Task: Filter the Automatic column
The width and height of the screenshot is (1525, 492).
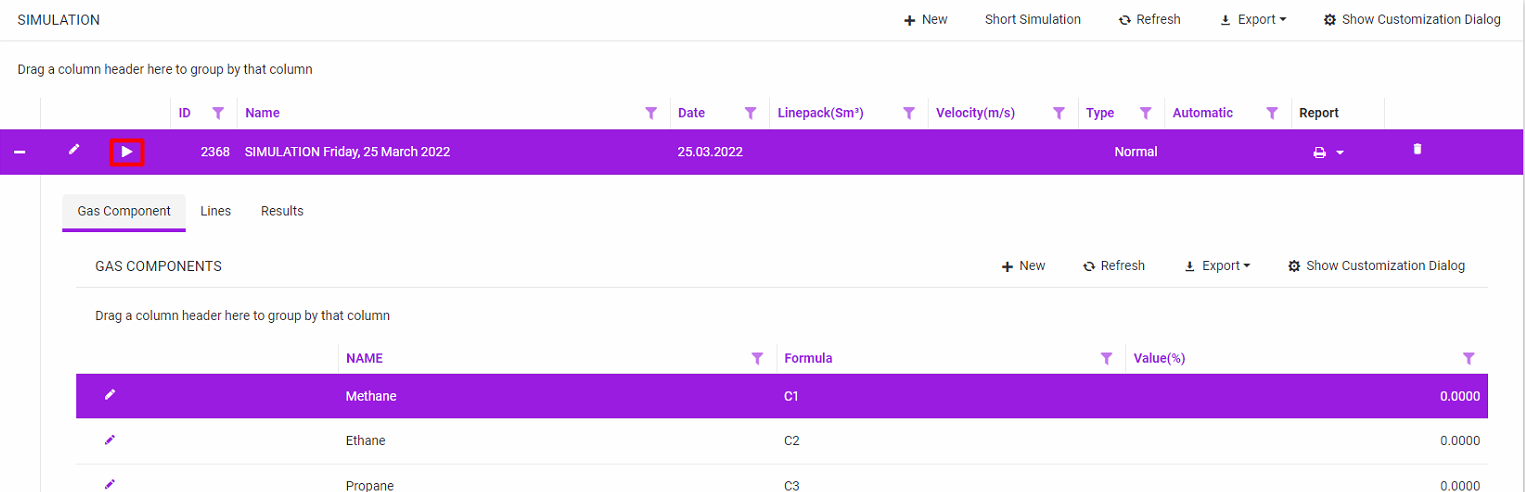Action: 1272,113
